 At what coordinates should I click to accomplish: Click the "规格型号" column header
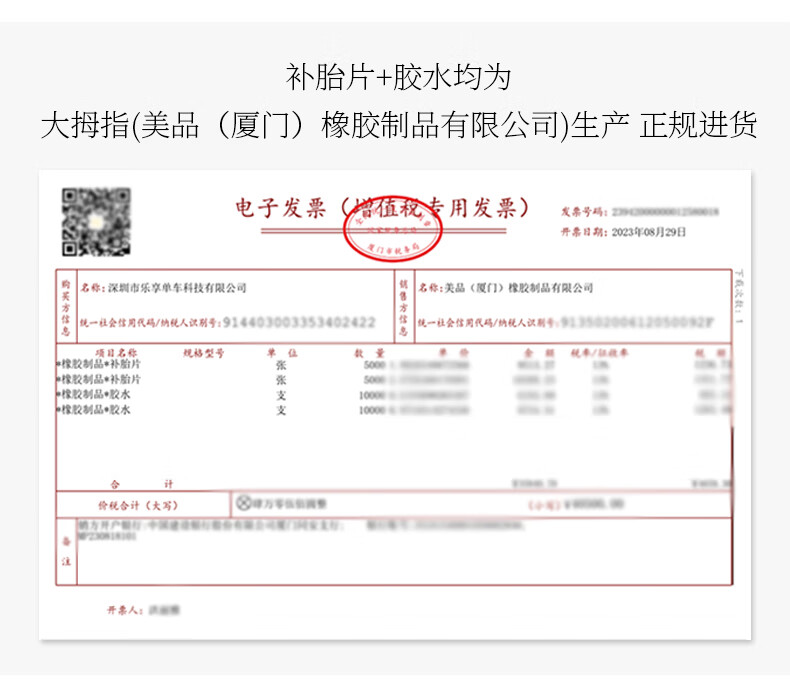coord(204,353)
